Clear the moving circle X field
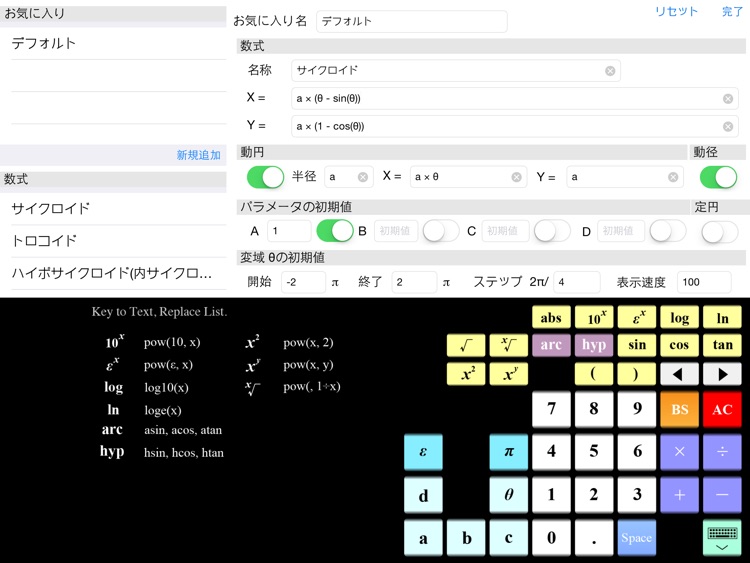The image size is (750, 563). pyautogui.click(x=517, y=177)
